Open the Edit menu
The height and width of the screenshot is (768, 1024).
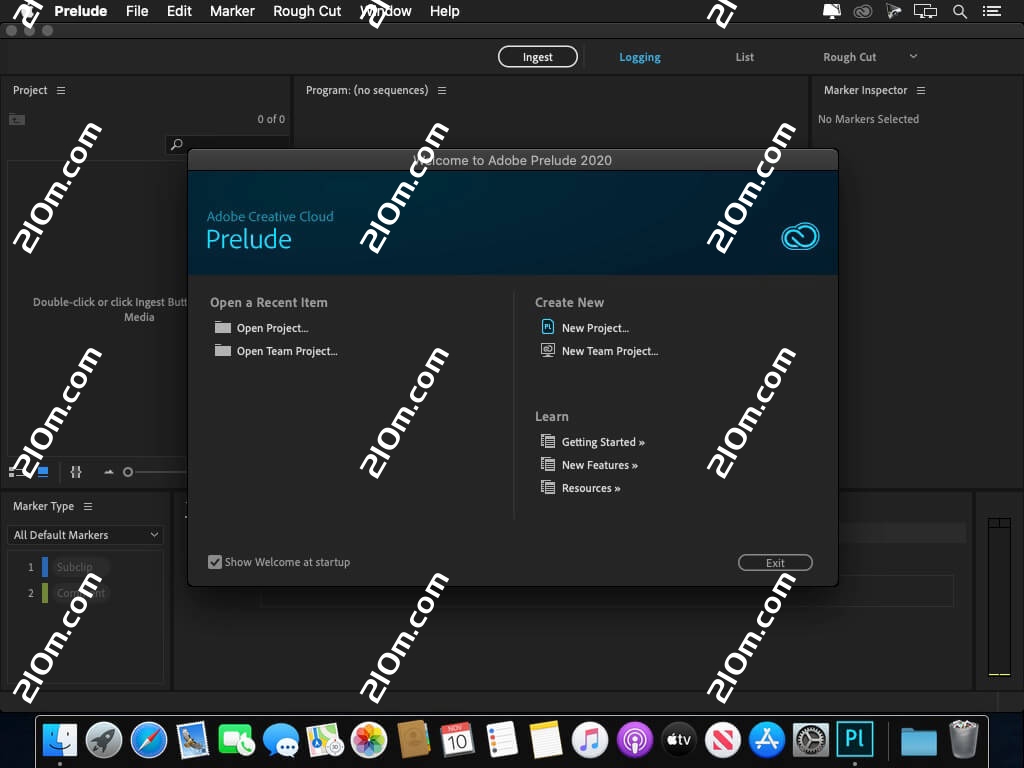point(179,11)
